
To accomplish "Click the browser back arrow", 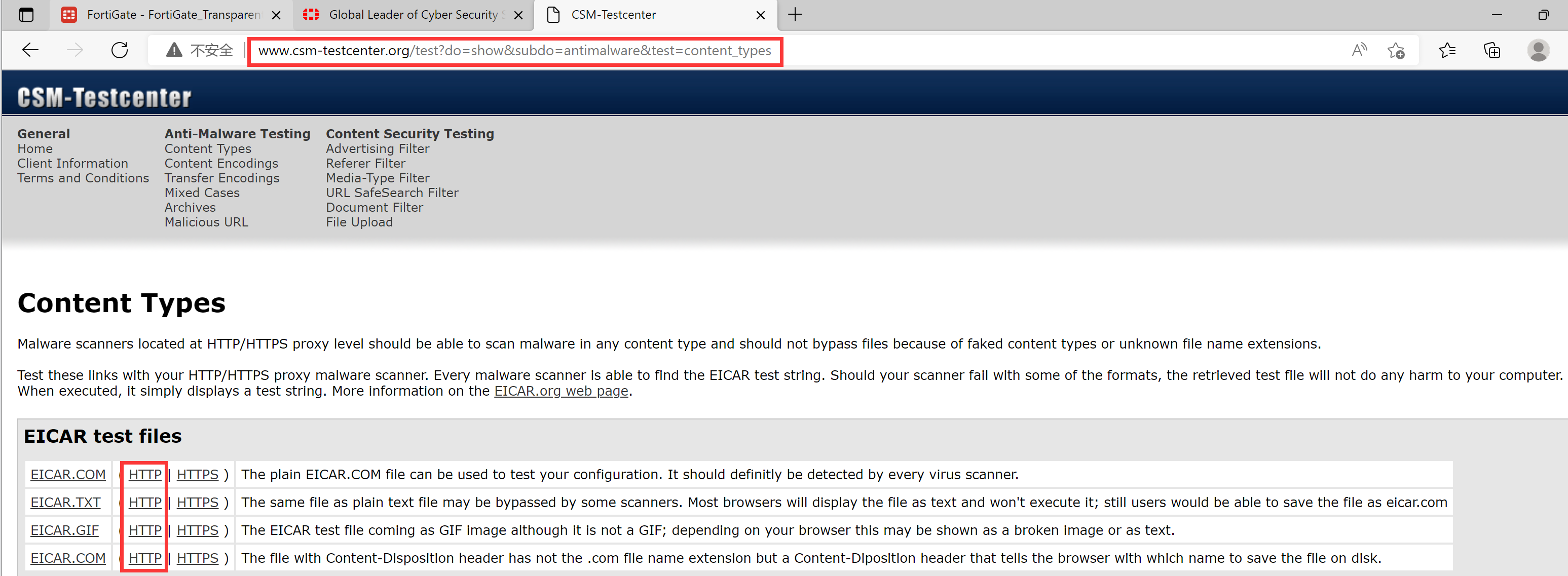I will 30,51.
